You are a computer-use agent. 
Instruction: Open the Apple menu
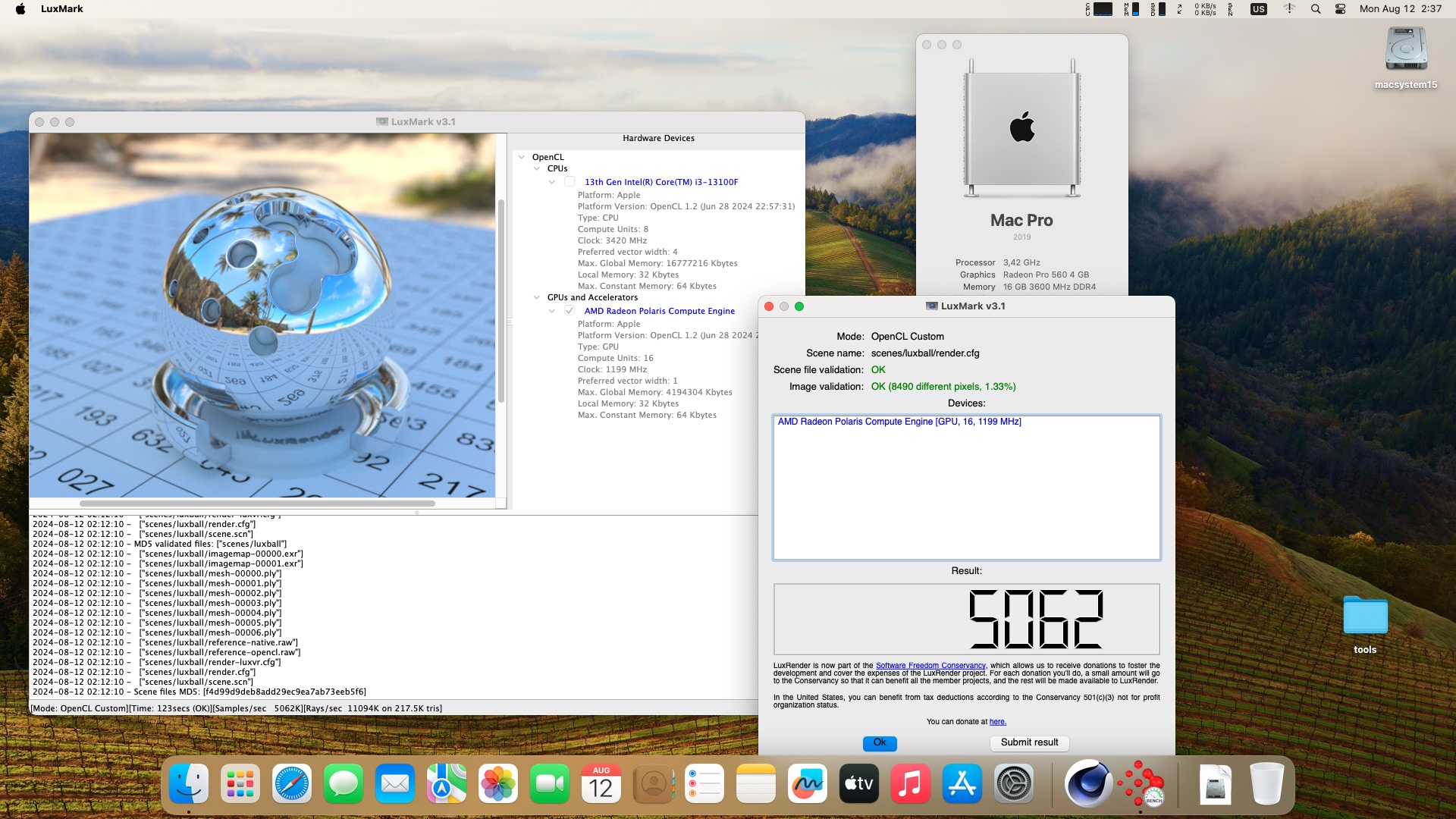coord(20,9)
